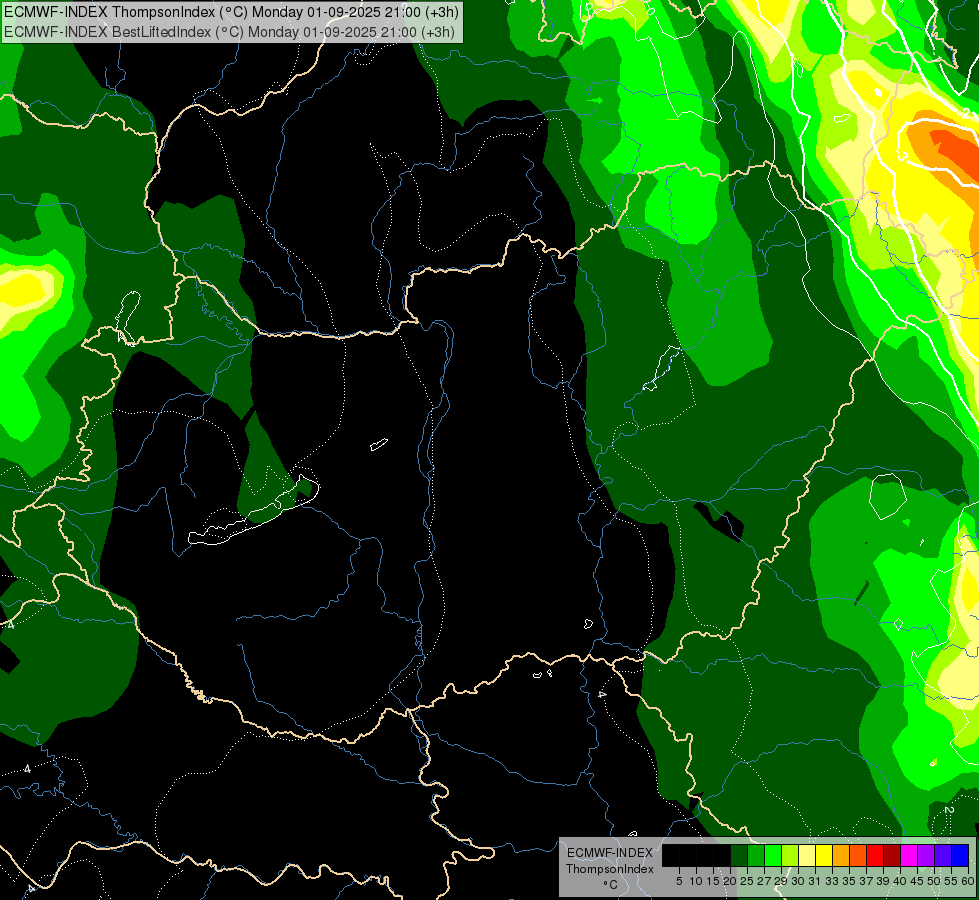Click the legend tick value 27
Screen dimensions: 979x900
click(x=764, y=881)
